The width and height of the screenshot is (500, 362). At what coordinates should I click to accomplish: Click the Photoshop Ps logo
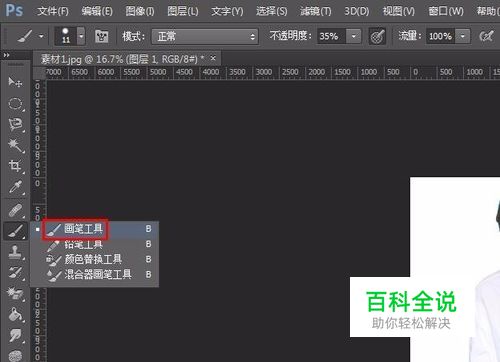pos(14,11)
